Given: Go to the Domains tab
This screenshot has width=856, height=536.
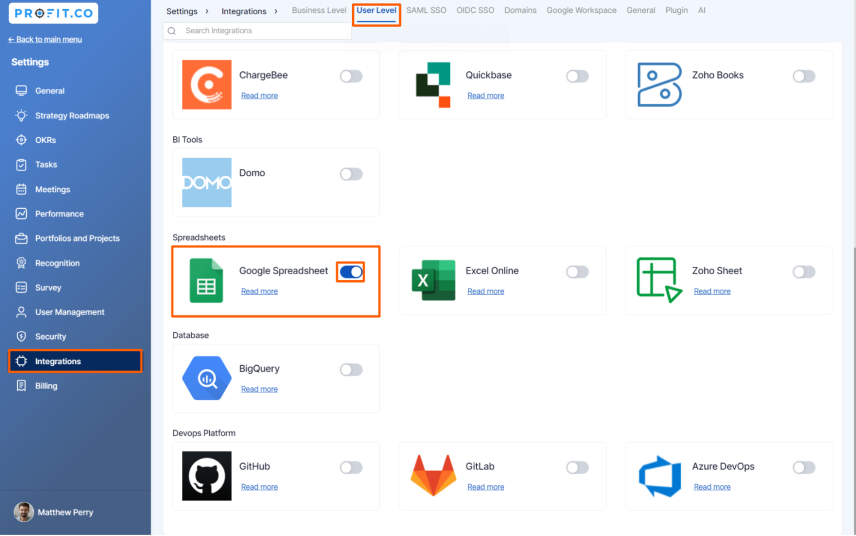Looking at the screenshot, I should [x=520, y=10].
